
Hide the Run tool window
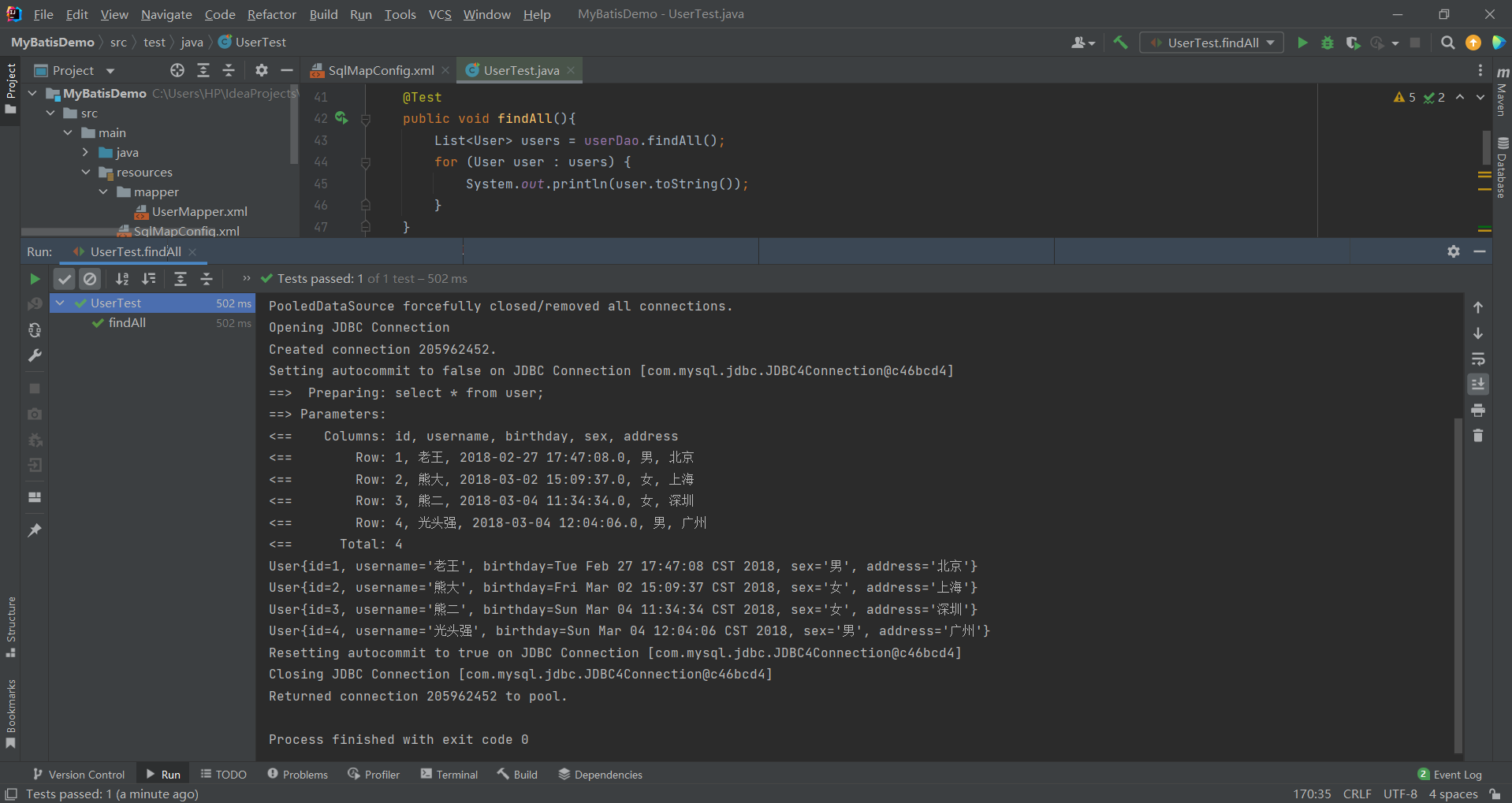[1480, 251]
